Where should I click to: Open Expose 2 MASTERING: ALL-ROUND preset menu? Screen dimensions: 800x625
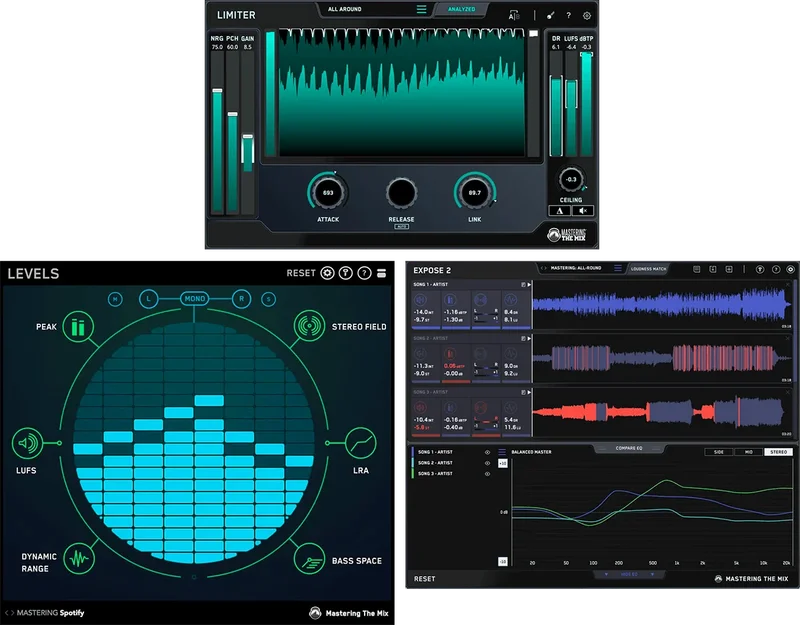(617, 268)
